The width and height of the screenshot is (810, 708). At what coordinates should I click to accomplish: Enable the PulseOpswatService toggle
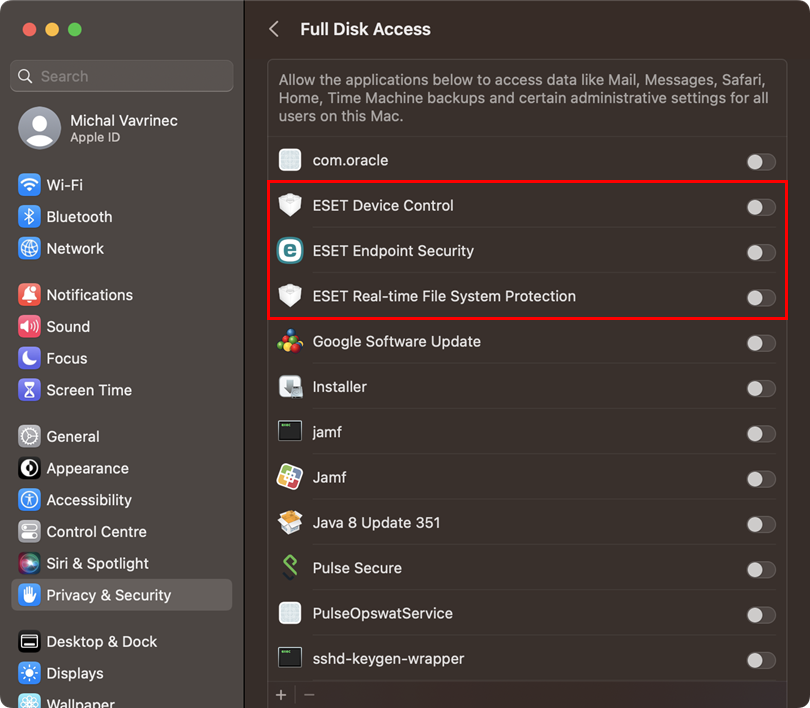click(760, 615)
